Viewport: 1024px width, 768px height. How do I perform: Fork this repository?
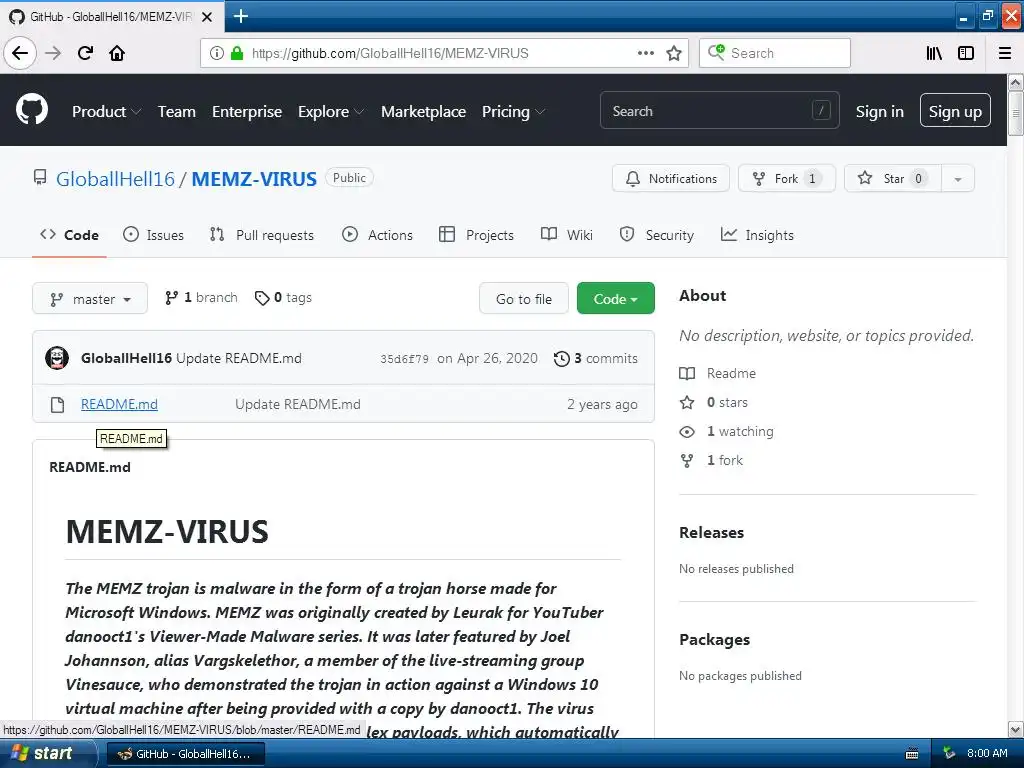[786, 179]
